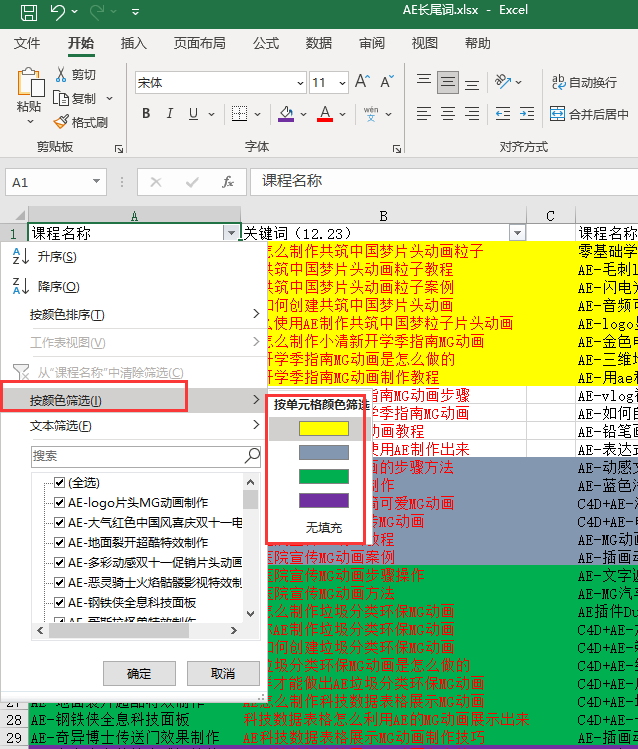Screen dimensions: 638x749
Task: Click the Borders icon
Action: (x=239, y=114)
